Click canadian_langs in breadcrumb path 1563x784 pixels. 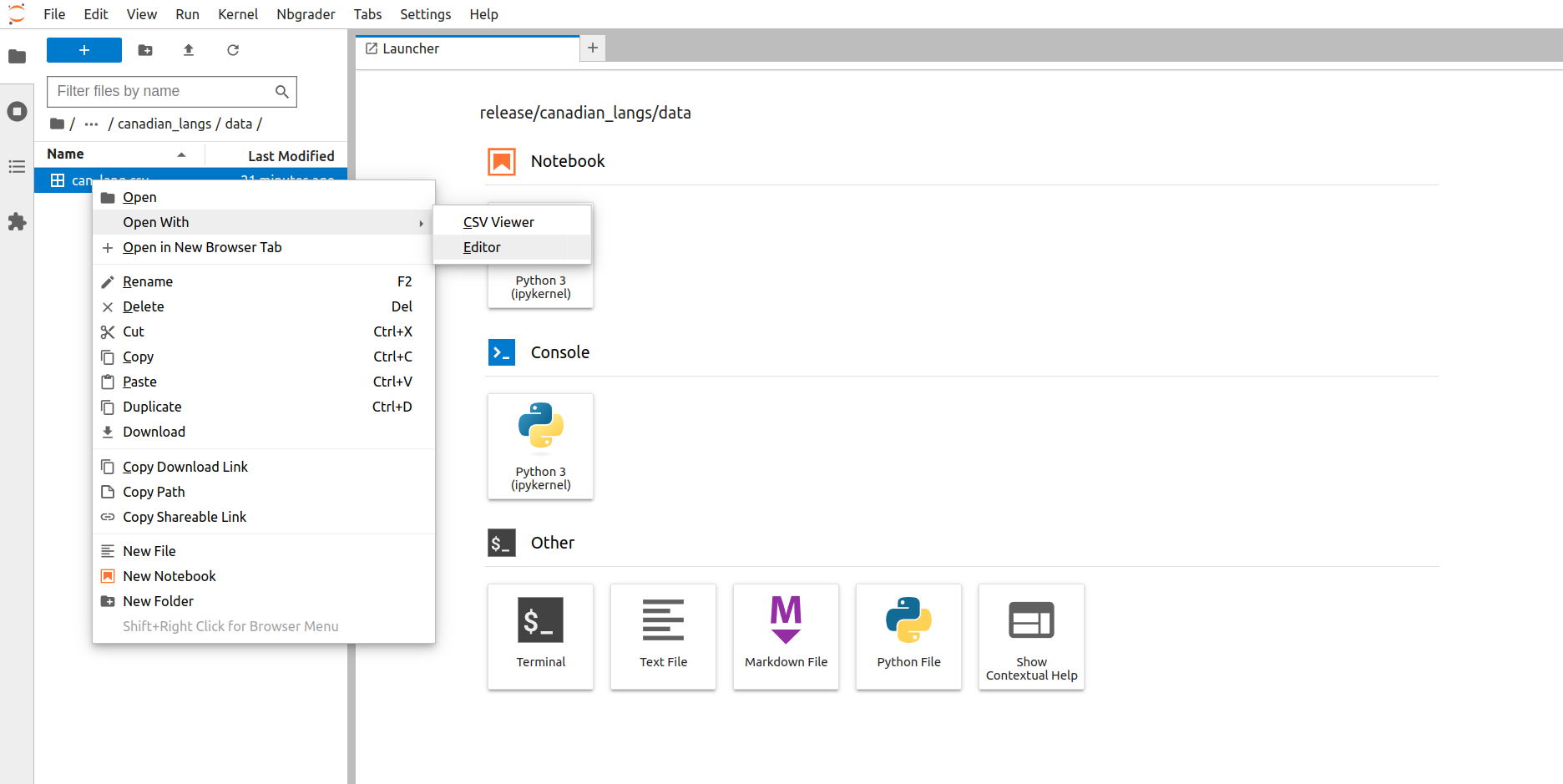pos(164,124)
